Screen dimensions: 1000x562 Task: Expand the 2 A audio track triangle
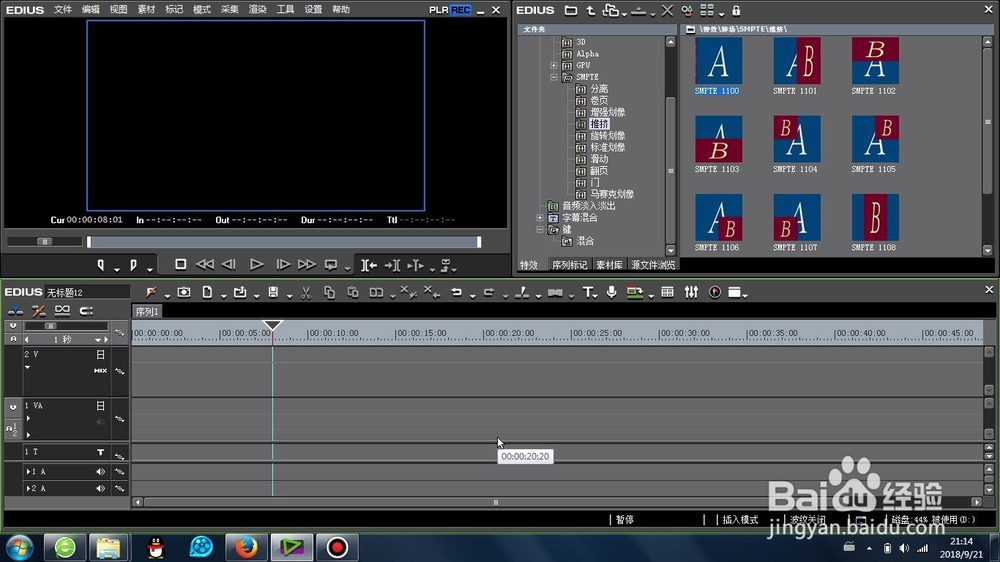pos(28,488)
